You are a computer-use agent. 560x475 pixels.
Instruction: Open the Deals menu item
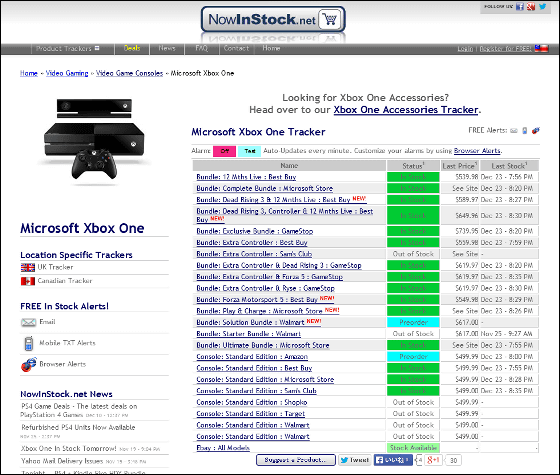(132, 48)
